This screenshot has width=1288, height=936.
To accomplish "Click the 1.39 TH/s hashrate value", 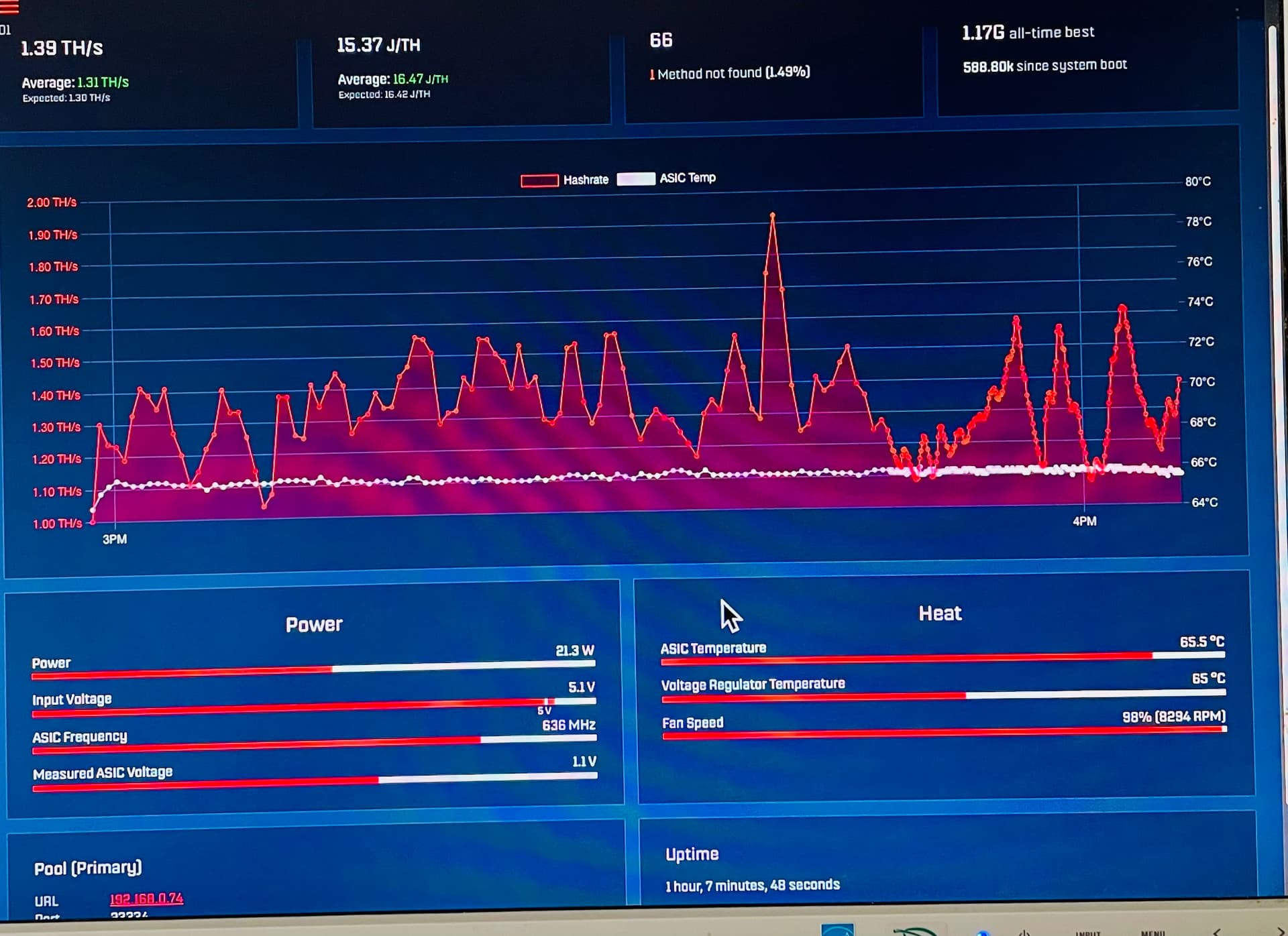I will (62, 48).
